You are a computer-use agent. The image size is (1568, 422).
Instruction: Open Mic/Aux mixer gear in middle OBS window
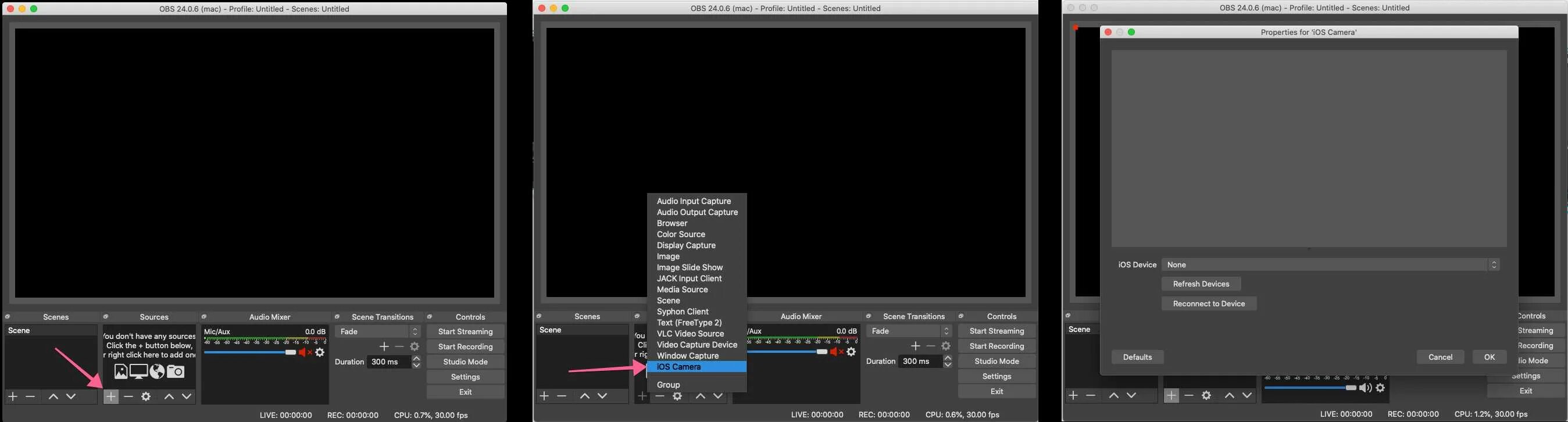coord(852,351)
